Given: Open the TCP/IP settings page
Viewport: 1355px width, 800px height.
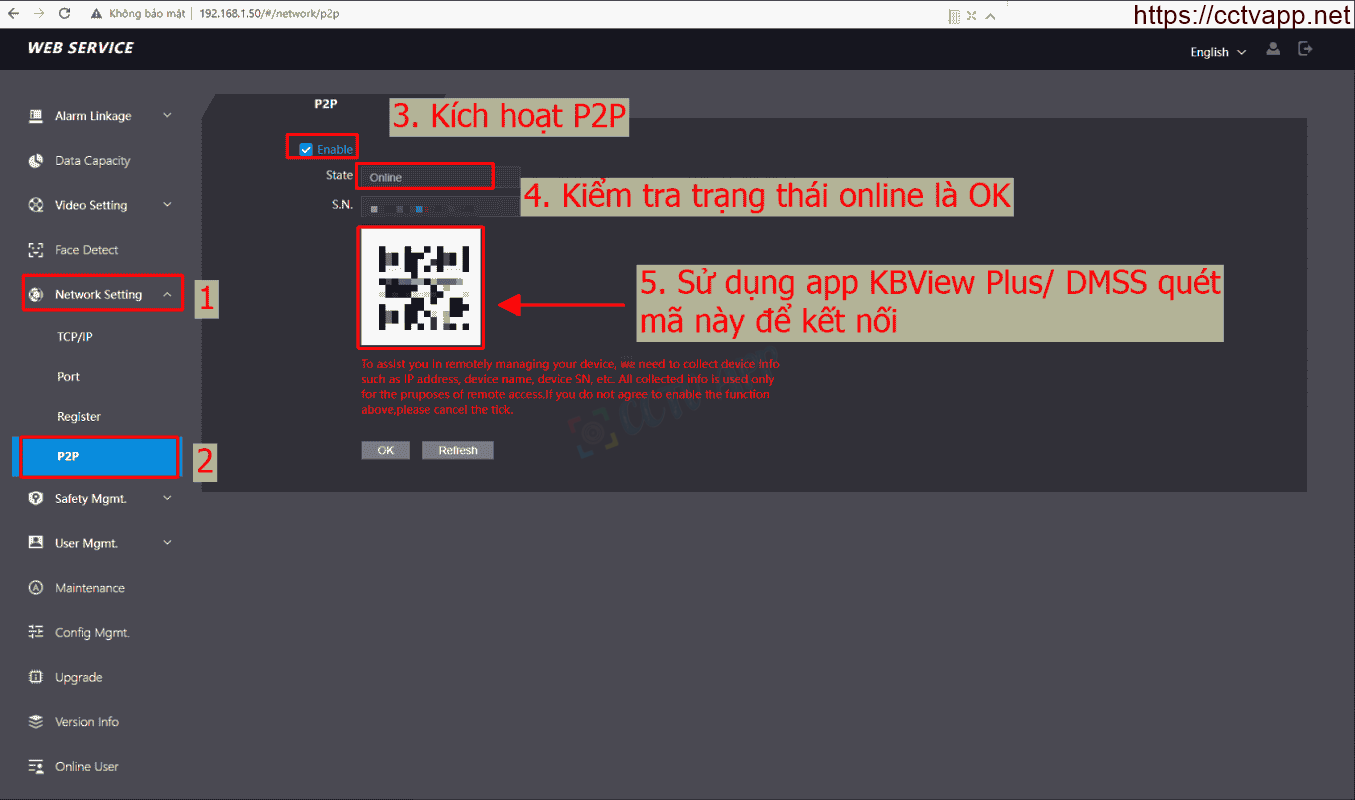Looking at the screenshot, I should point(75,337).
